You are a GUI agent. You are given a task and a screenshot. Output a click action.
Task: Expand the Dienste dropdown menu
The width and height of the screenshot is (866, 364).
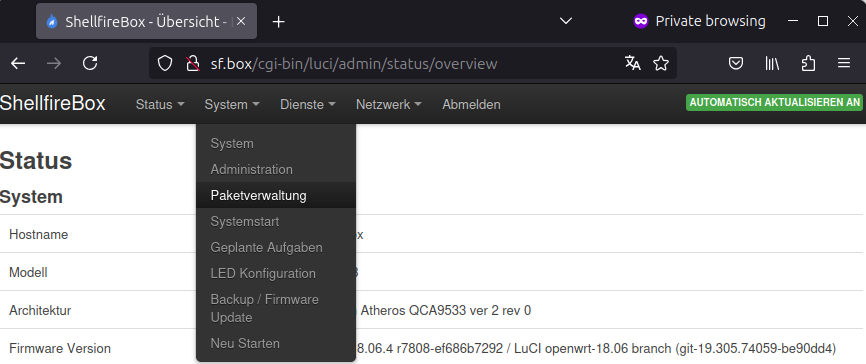(x=308, y=104)
